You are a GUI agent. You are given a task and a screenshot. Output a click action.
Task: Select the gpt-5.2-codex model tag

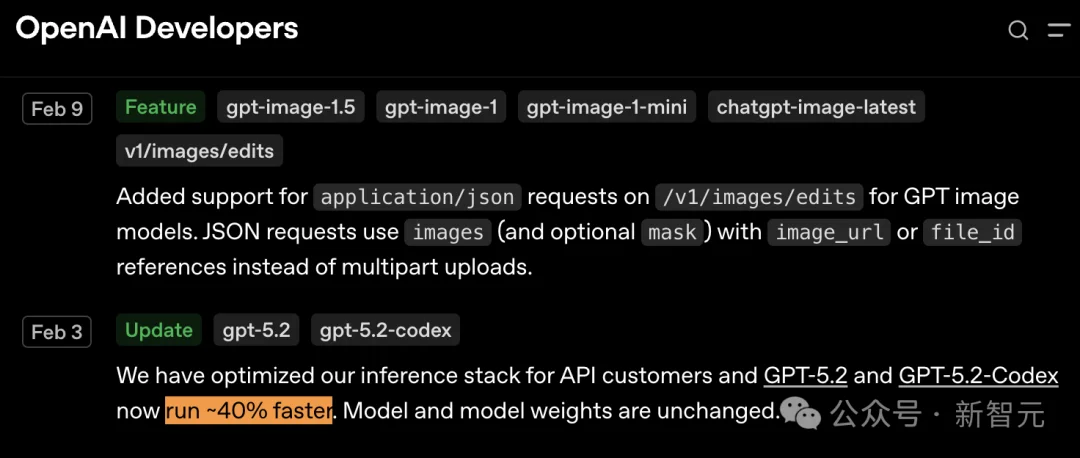tap(385, 330)
